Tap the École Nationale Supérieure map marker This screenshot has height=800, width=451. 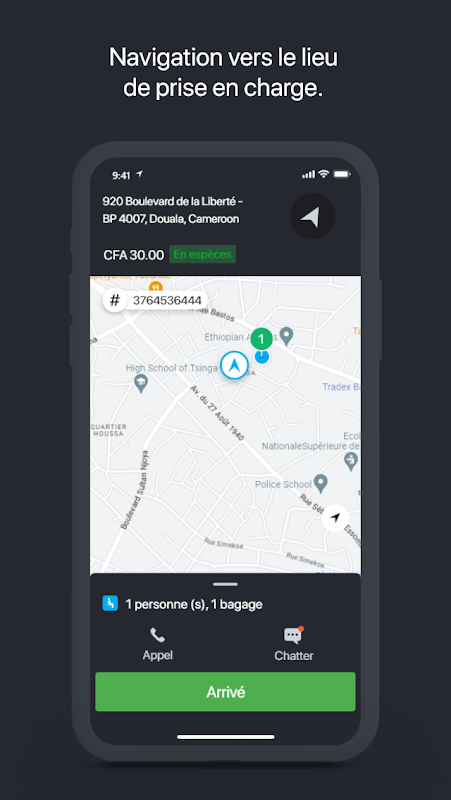(351, 462)
